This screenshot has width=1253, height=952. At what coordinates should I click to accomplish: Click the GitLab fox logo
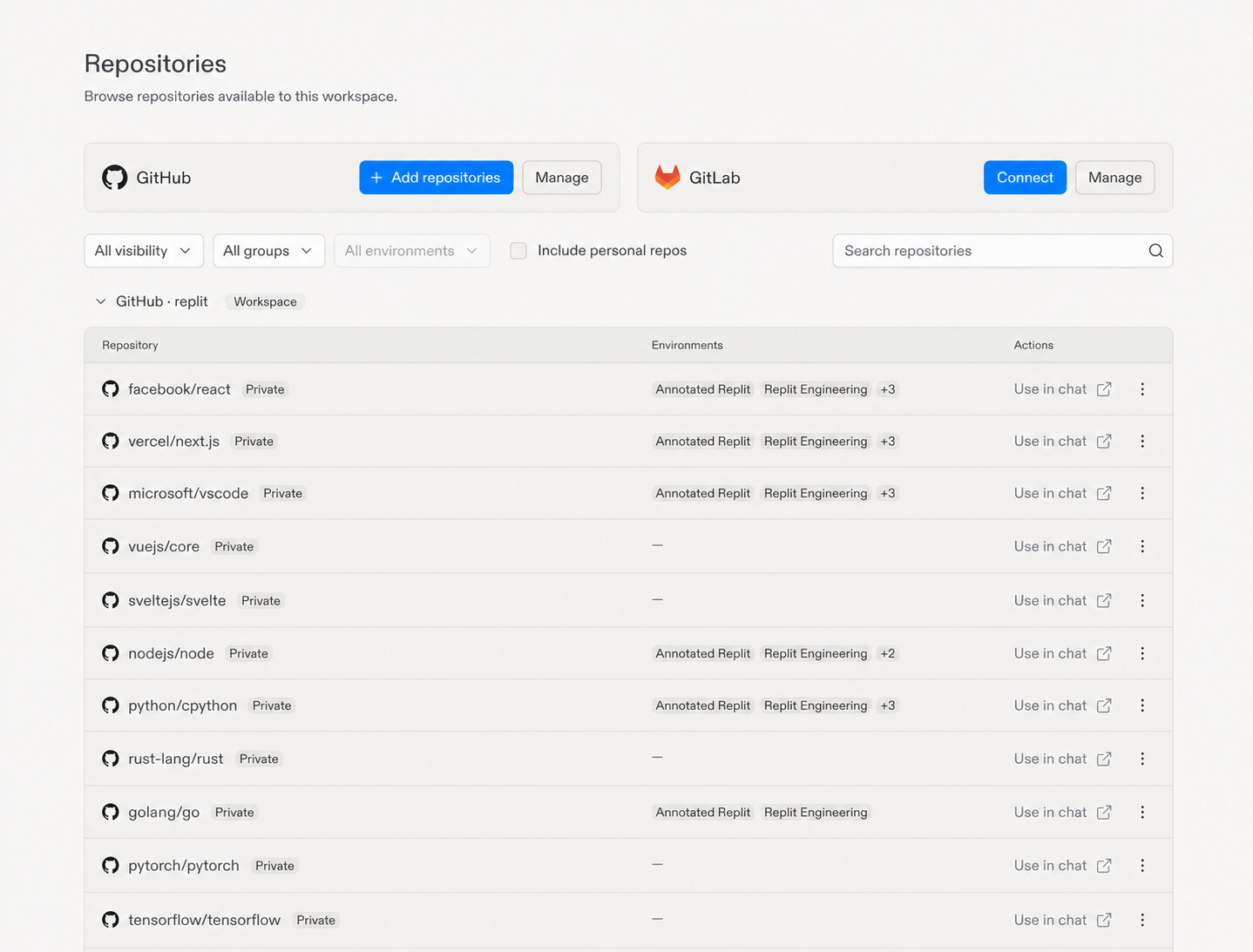click(x=667, y=178)
